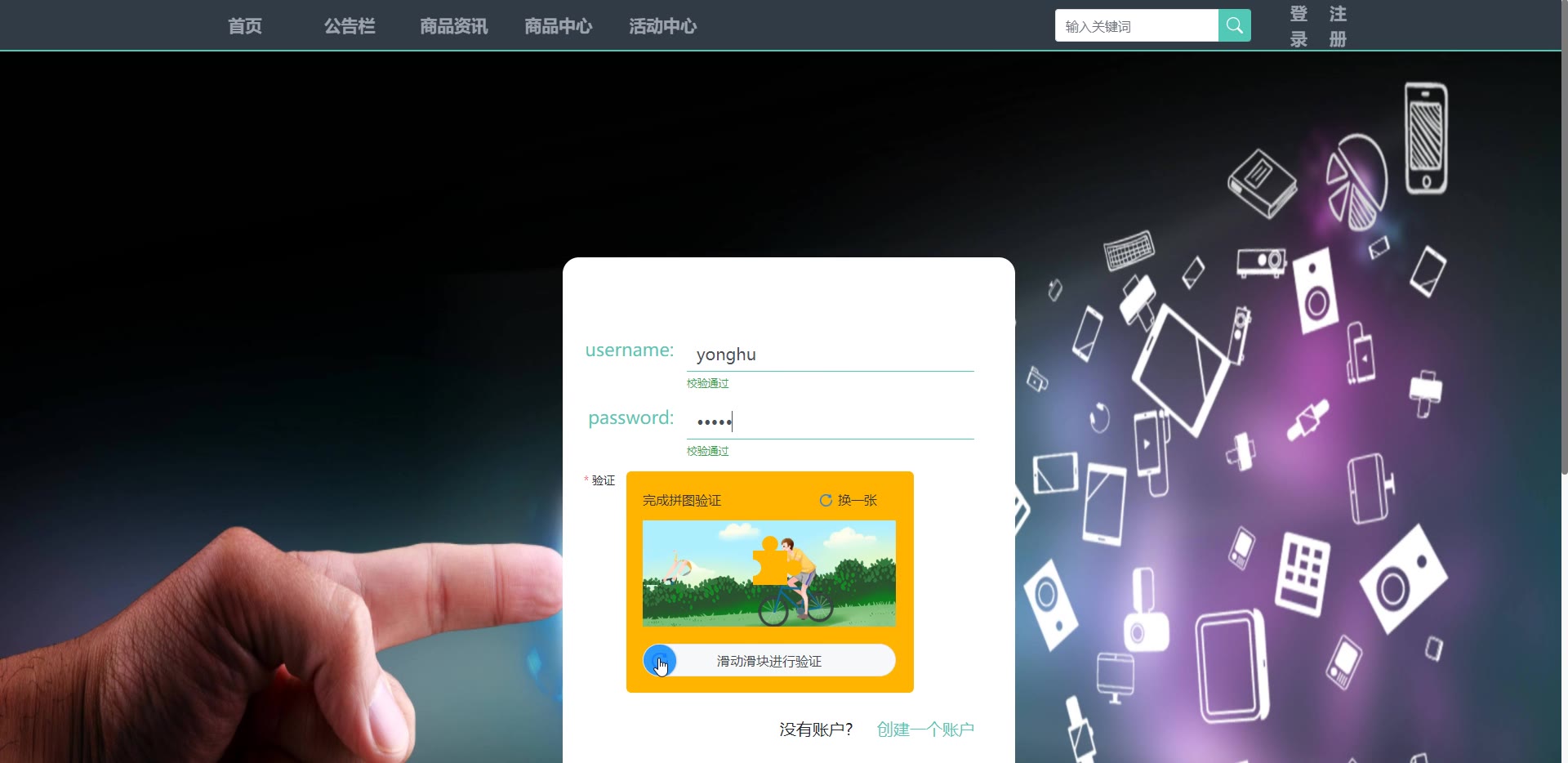Focus the username field containing yonghu
This screenshot has width=1568, height=763.
831,355
